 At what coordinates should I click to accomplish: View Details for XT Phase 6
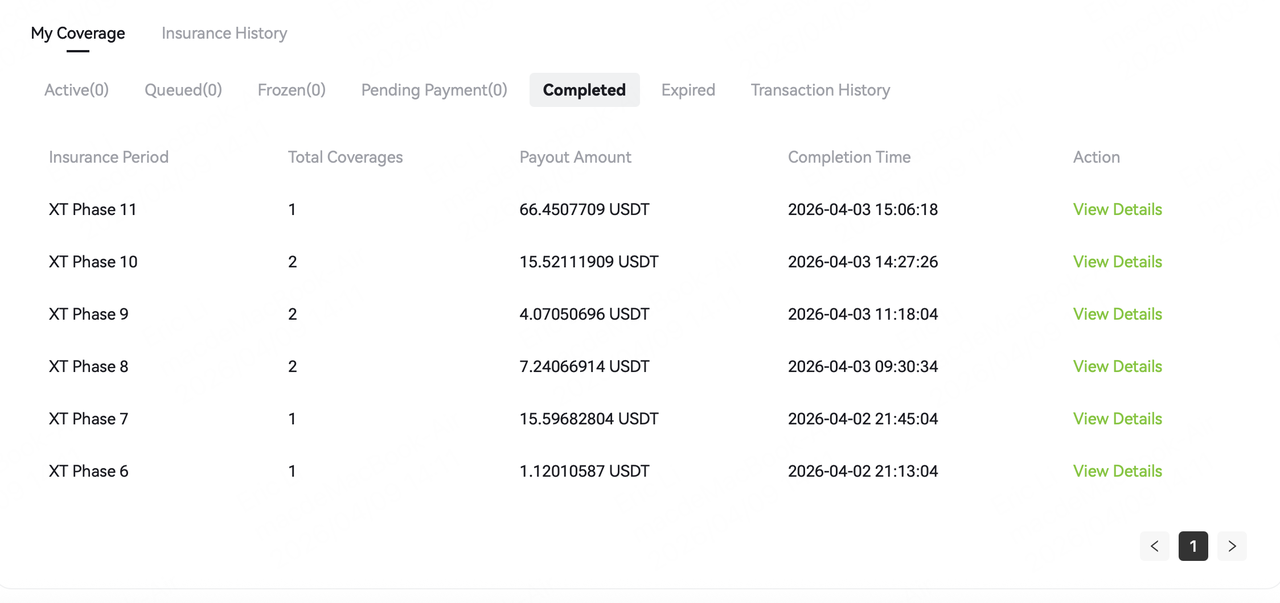[1117, 471]
